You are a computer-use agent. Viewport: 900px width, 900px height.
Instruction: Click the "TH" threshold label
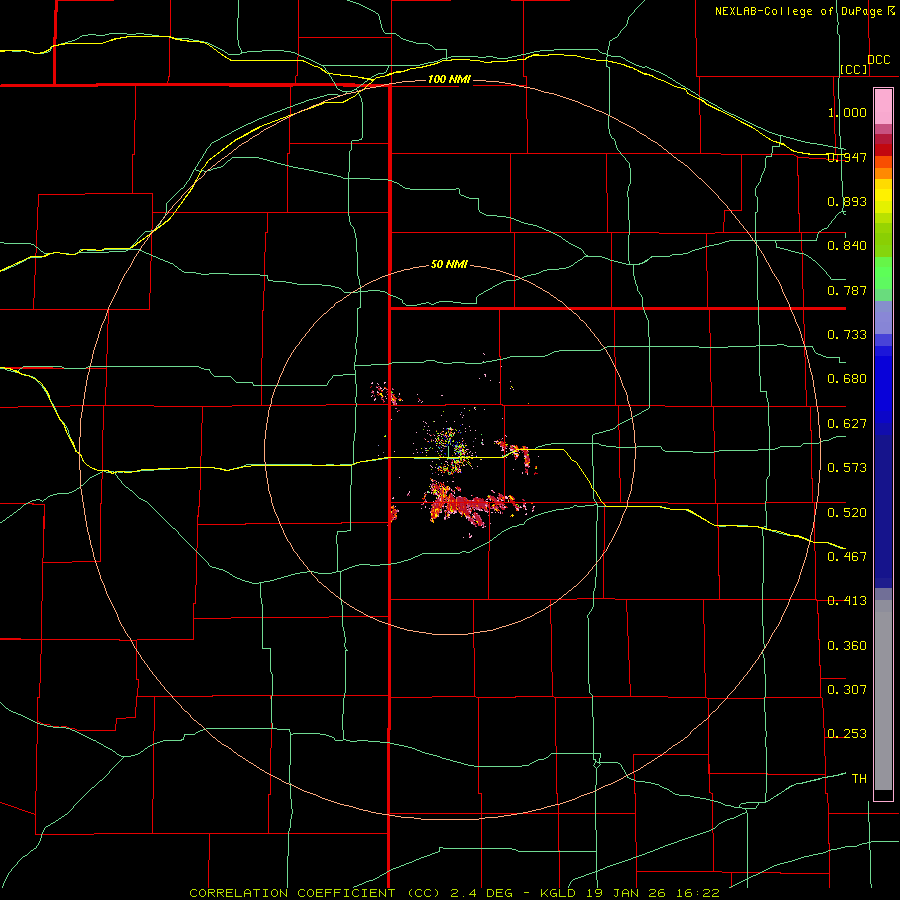[x=859, y=779]
